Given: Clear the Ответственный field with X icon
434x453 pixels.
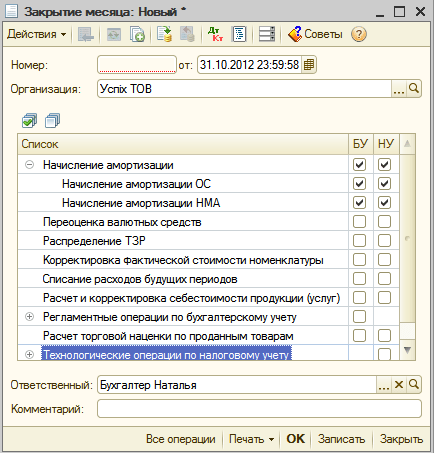Looking at the screenshot, I should coord(399,385).
